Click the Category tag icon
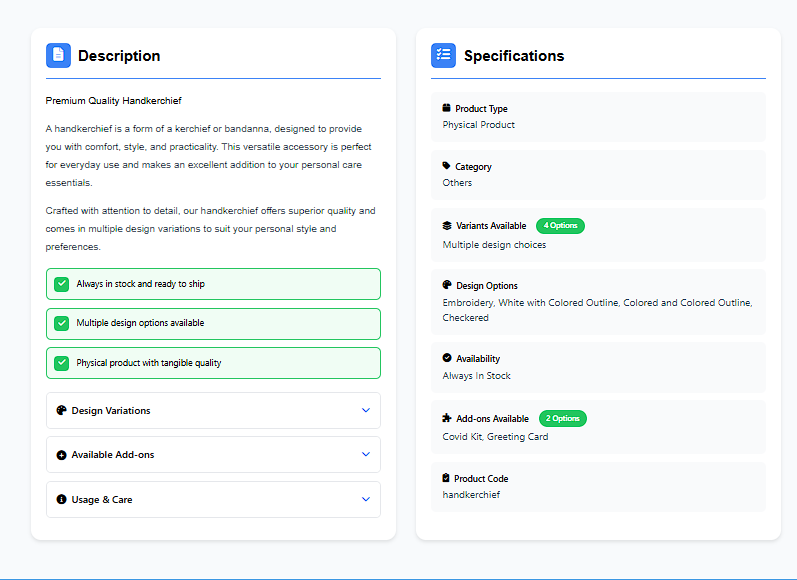The width and height of the screenshot is (797, 580). coord(447,166)
